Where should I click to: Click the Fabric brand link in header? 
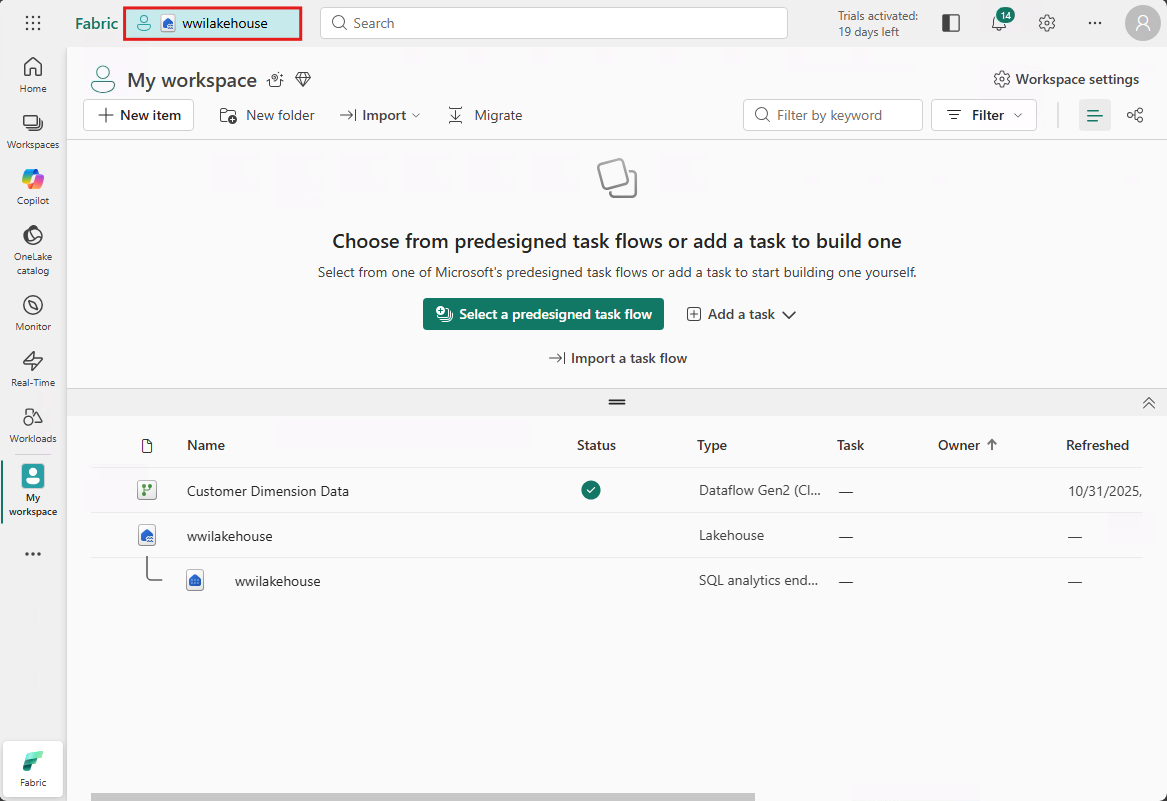pos(96,23)
